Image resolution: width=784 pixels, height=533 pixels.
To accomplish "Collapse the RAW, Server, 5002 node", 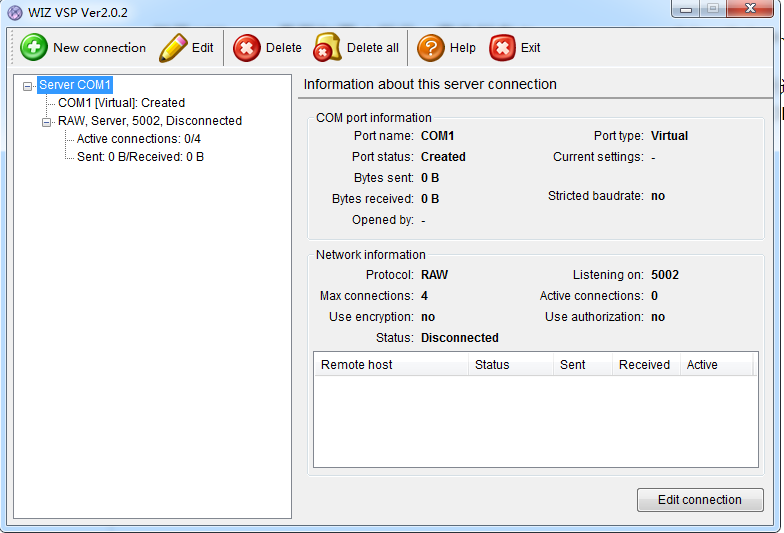I will point(46,122).
